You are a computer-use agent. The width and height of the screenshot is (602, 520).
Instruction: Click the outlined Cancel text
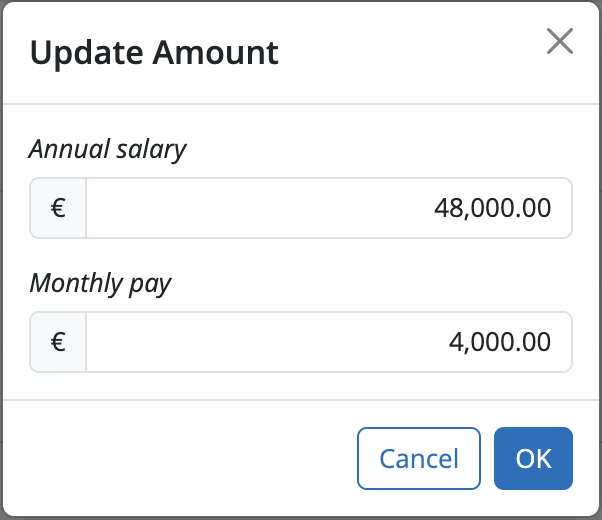(x=419, y=459)
